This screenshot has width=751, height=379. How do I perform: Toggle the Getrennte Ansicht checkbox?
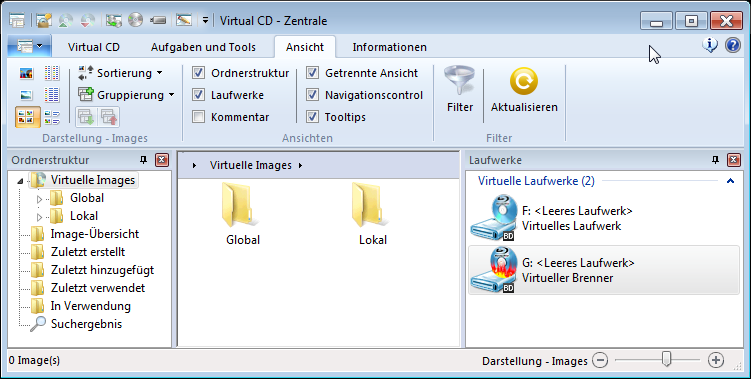312,73
